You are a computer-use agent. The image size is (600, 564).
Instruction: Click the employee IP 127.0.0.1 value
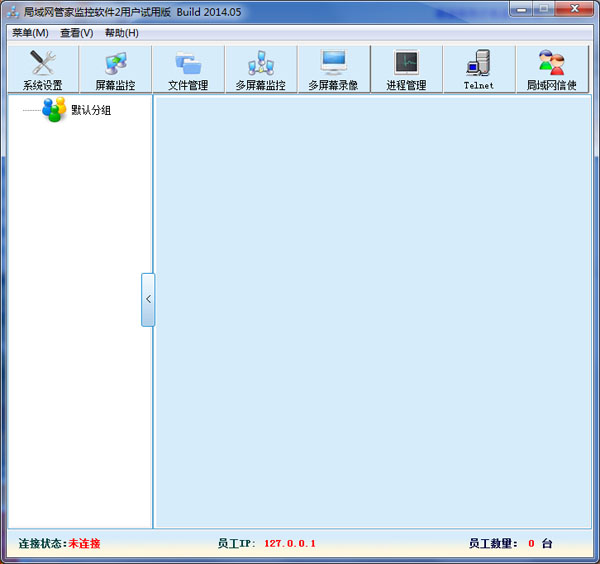(x=290, y=544)
